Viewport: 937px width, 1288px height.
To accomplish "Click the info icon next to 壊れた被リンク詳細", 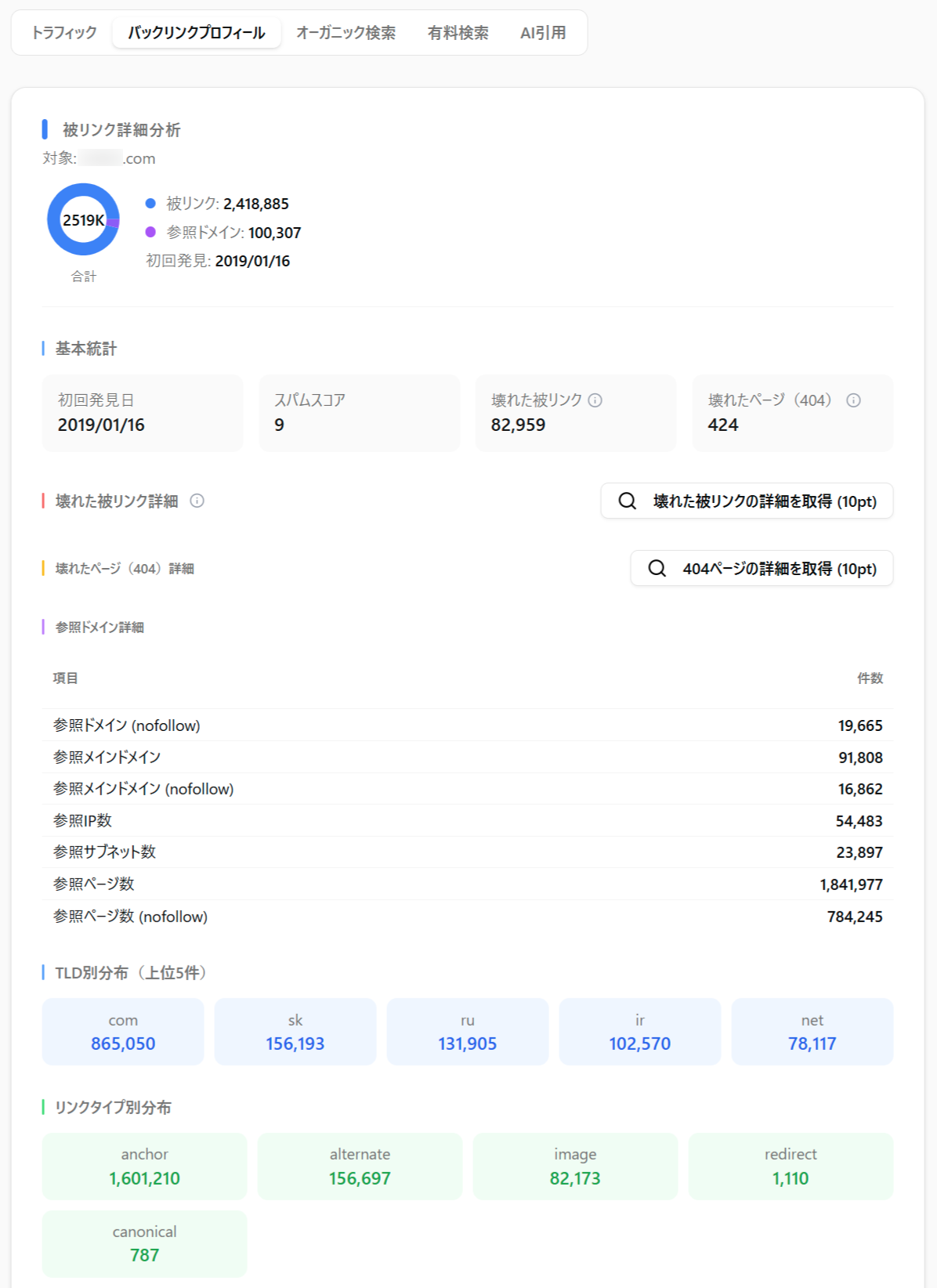I will tap(197, 501).
